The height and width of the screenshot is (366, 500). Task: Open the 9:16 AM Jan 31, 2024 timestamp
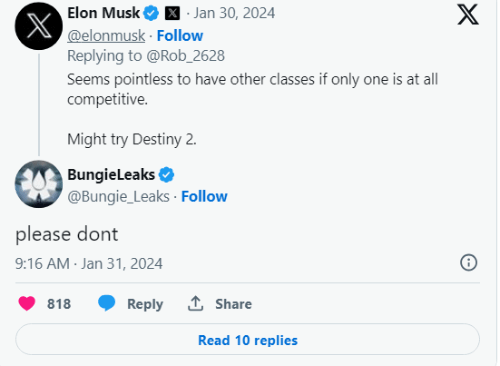point(89,264)
